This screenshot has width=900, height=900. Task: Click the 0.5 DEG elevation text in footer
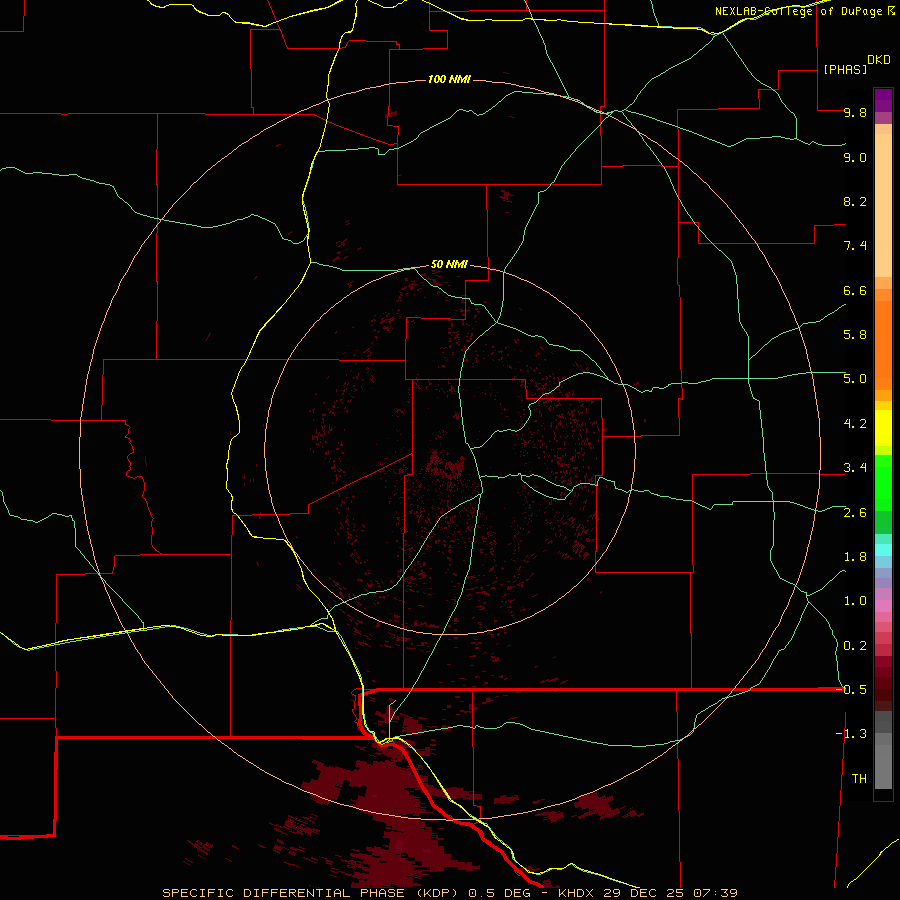499,893
